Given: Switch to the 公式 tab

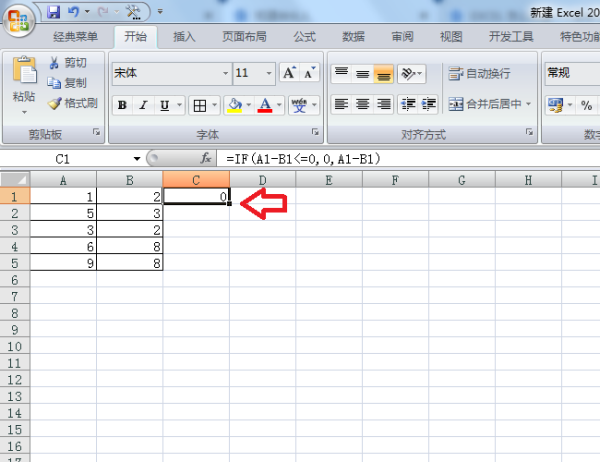Looking at the screenshot, I should pyautogui.click(x=305, y=37).
